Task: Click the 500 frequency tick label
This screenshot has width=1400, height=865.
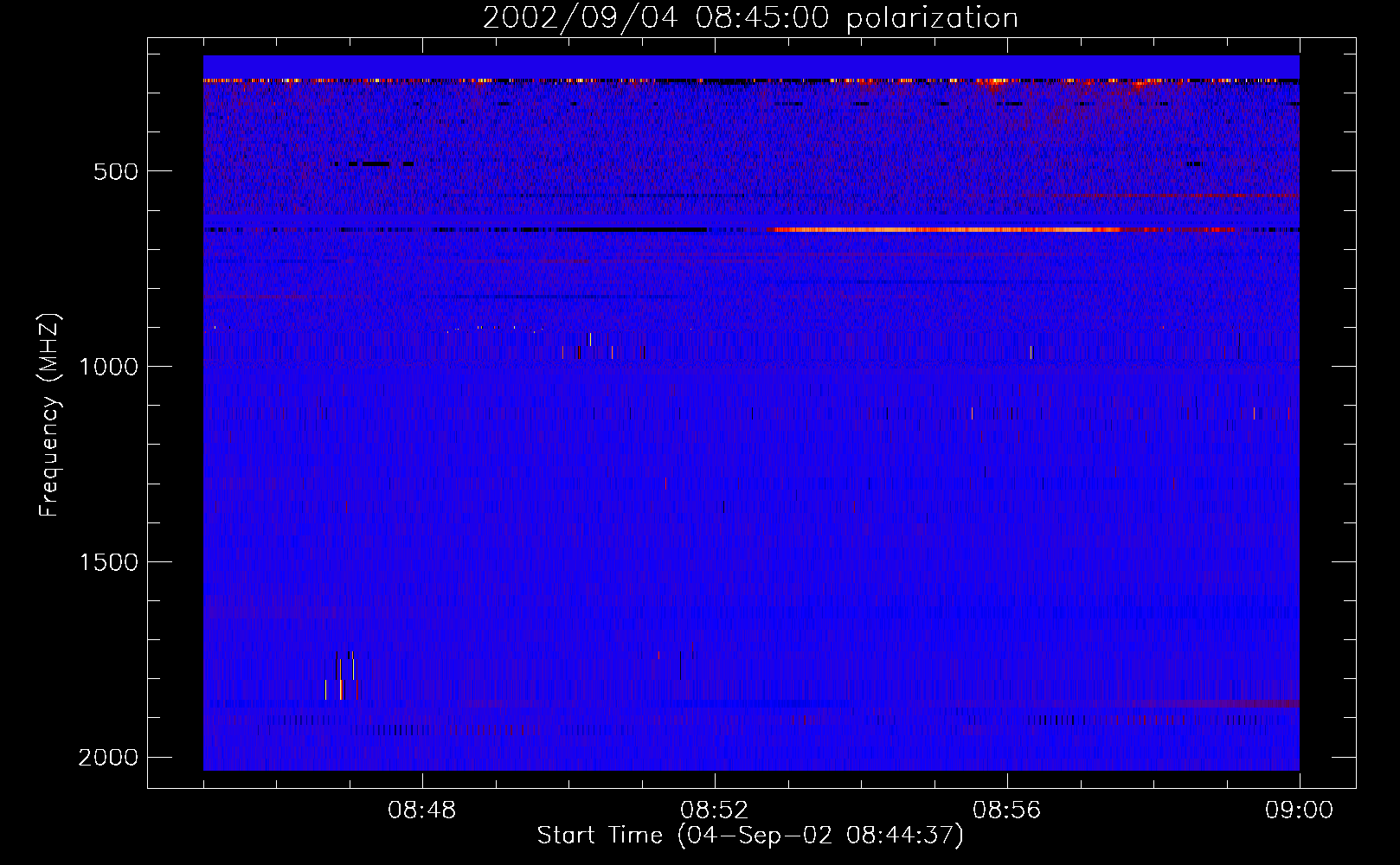Action: (x=116, y=171)
